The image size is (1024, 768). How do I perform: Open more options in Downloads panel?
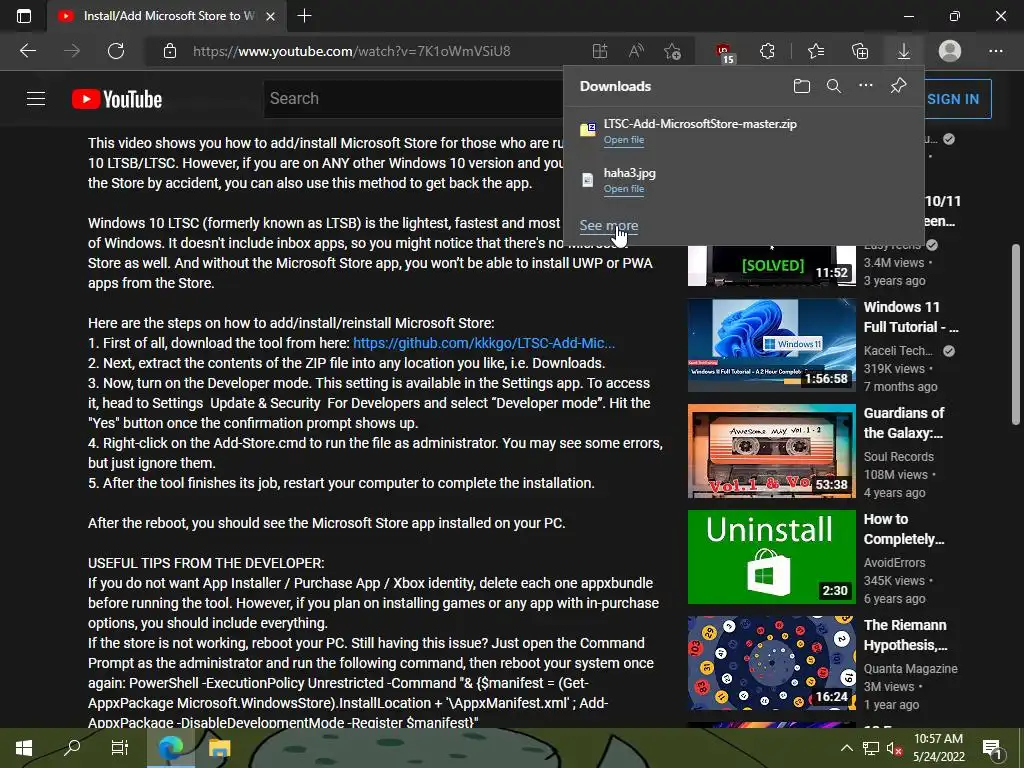[866, 86]
